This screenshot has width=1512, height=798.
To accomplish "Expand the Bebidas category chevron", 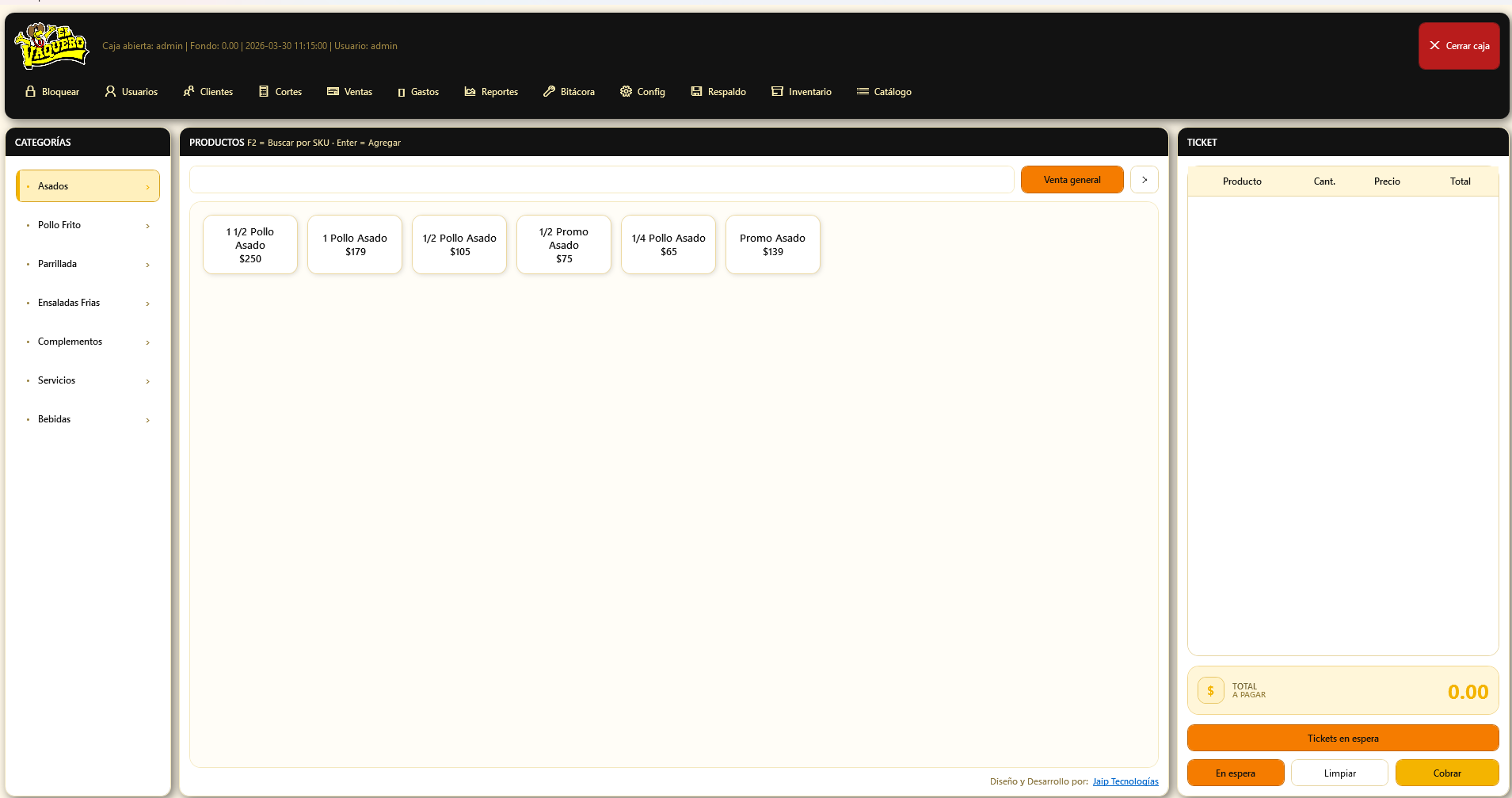I will 147,420.
